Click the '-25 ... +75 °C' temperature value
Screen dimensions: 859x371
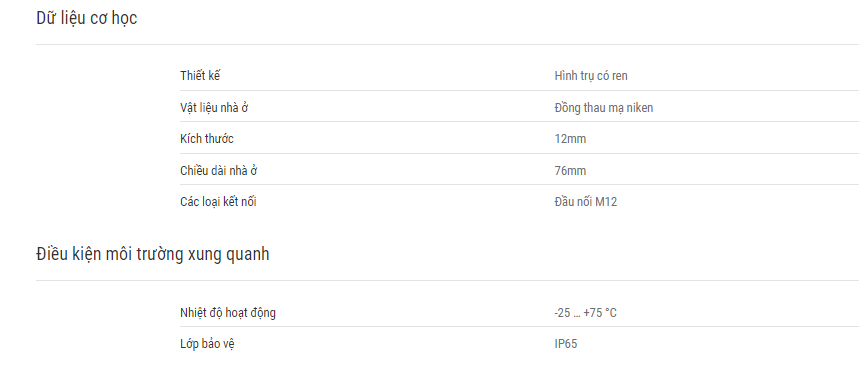[x=585, y=313]
